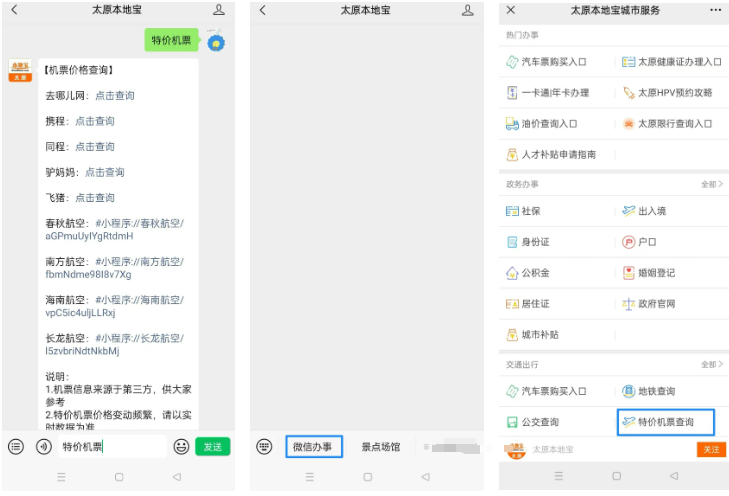Click the 特价机票 text input field
729x496 pixels.
(112, 447)
